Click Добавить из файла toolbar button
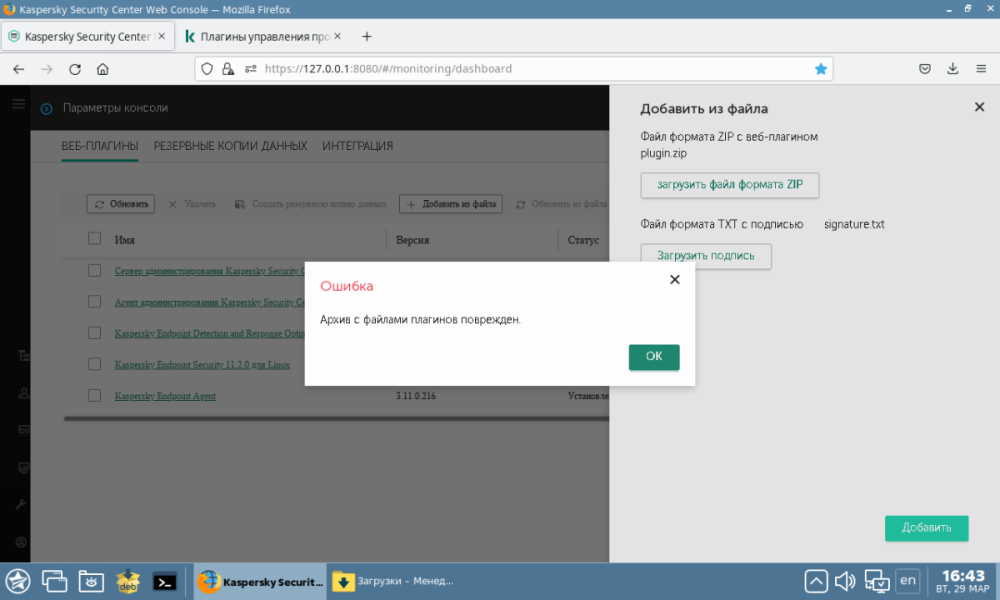Screen dimensions: 1000x600 coord(451,204)
